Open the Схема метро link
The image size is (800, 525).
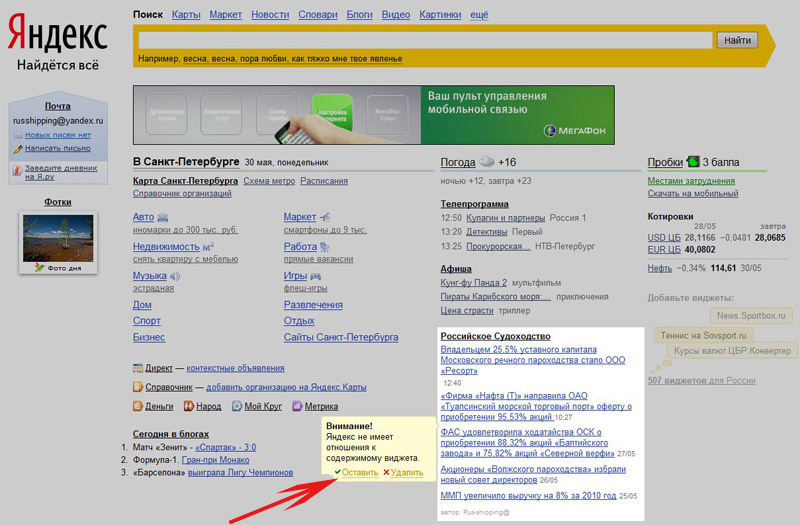point(269,181)
